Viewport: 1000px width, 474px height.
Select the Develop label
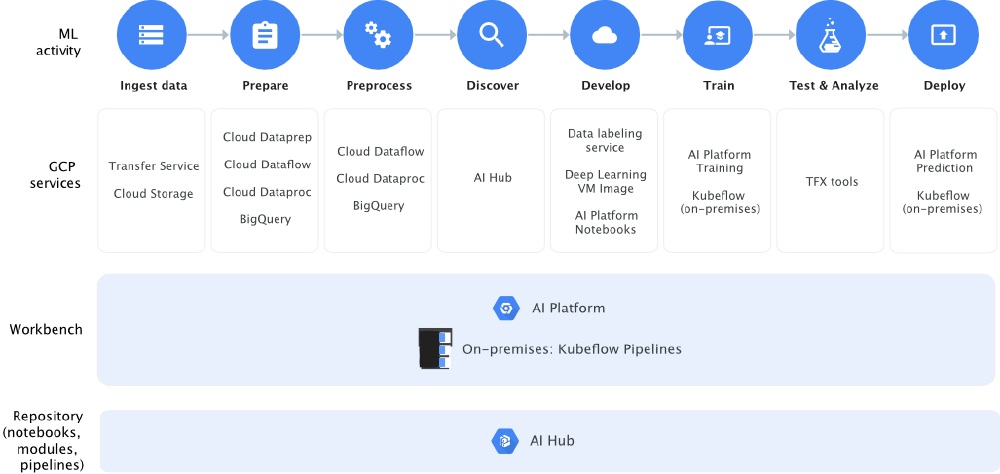[605, 85]
